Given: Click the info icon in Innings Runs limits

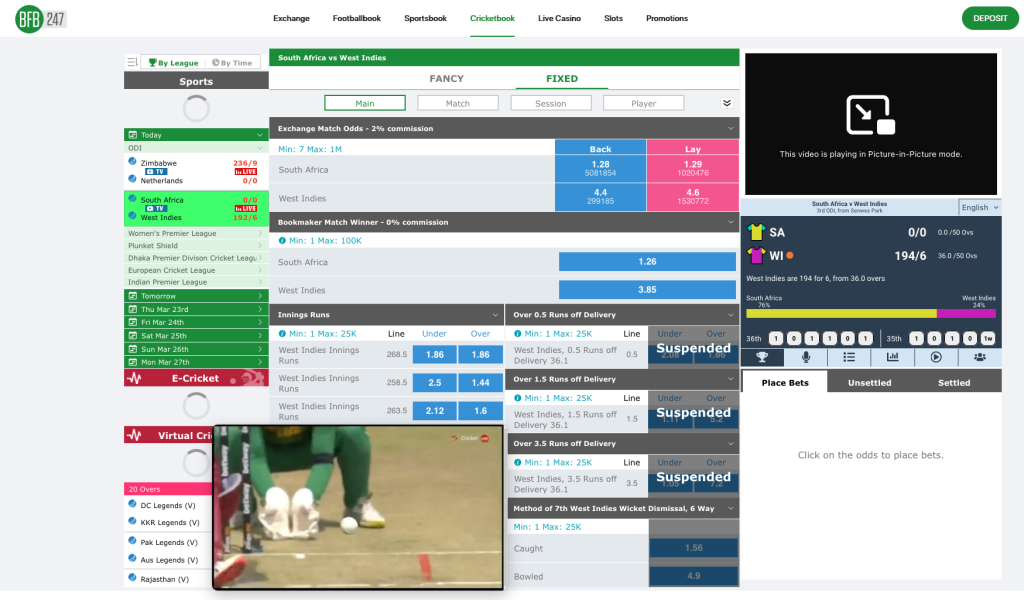Looking at the screenshot, I should click(282, 334).
